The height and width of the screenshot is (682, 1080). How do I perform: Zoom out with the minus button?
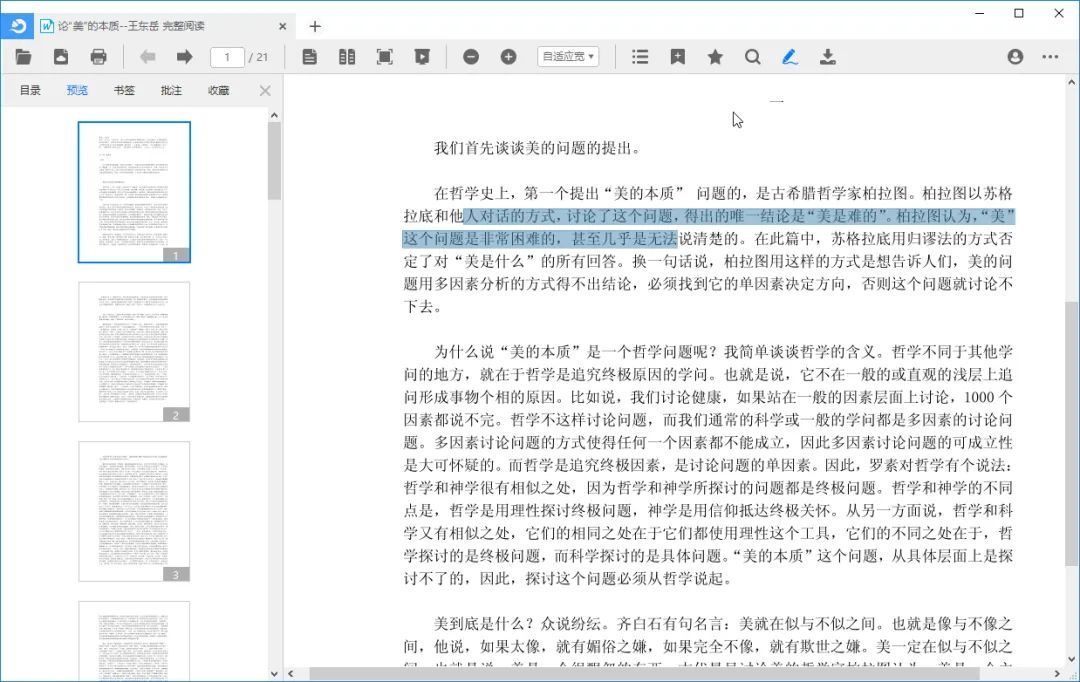coord(471,57)
